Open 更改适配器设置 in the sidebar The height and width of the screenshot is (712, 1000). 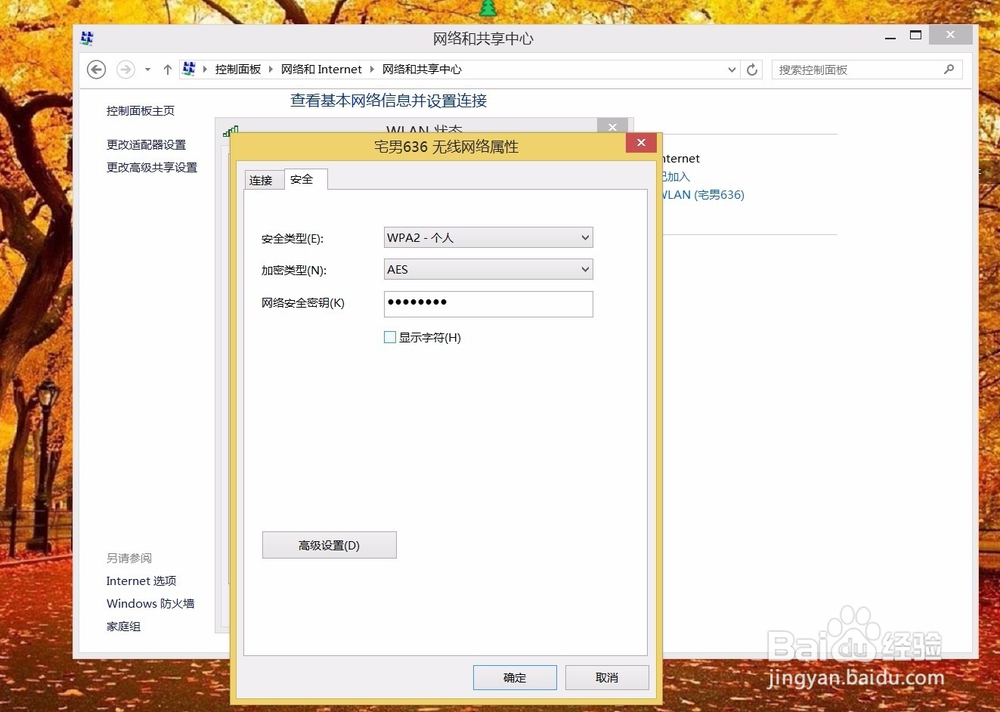[x=145, y=144]
